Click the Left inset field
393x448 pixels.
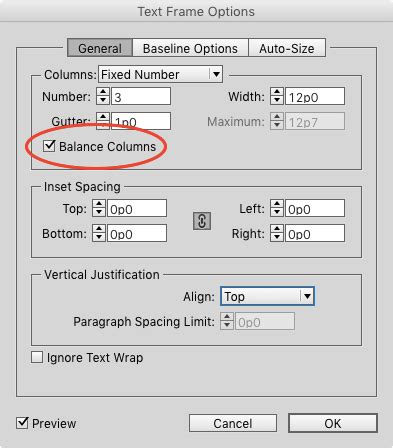(x=315, y=208)
